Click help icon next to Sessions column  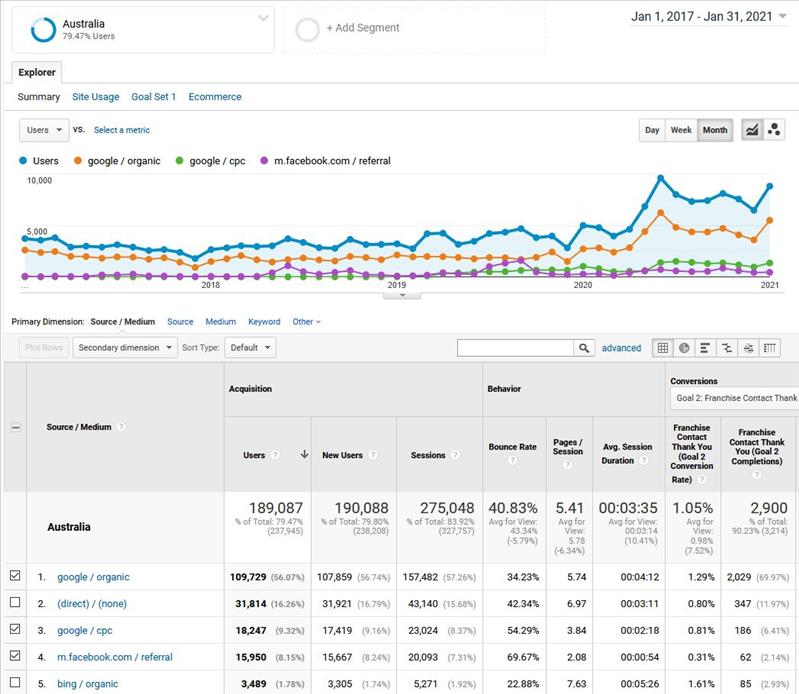pyautogui.click(x=456, y=455)
